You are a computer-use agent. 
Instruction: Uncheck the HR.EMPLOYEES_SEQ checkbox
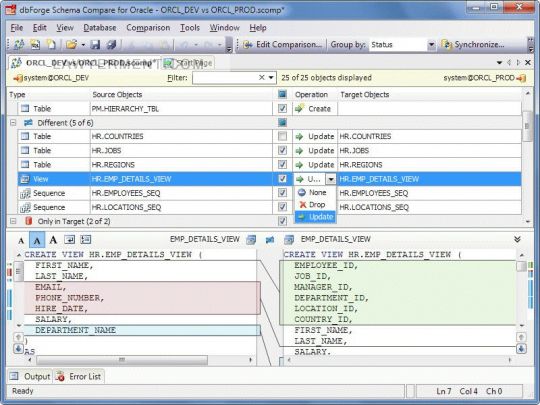[x=282, y=193]
